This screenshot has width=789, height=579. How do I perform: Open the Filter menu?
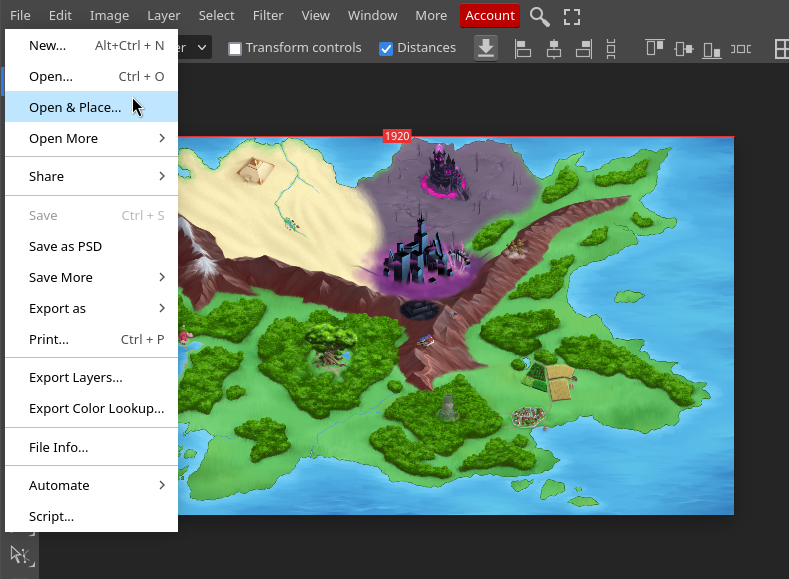pos(267,16)
